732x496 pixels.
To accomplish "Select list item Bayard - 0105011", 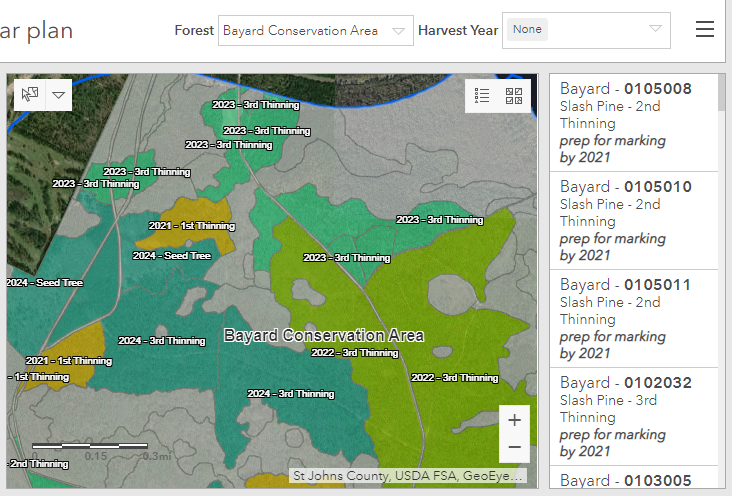I will tap(633, 319).
